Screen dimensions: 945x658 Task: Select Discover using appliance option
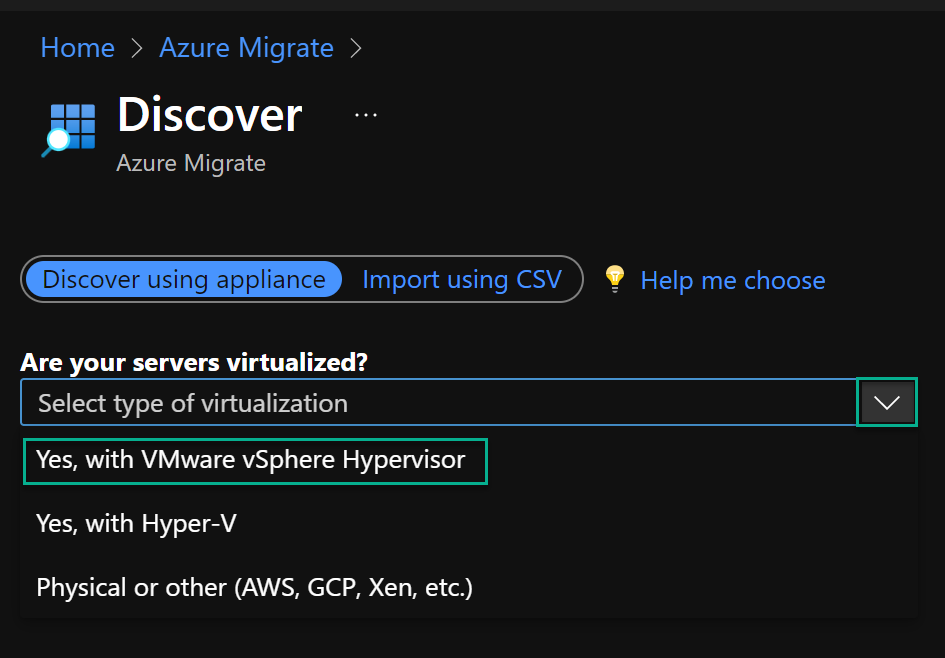pos(184,280)
